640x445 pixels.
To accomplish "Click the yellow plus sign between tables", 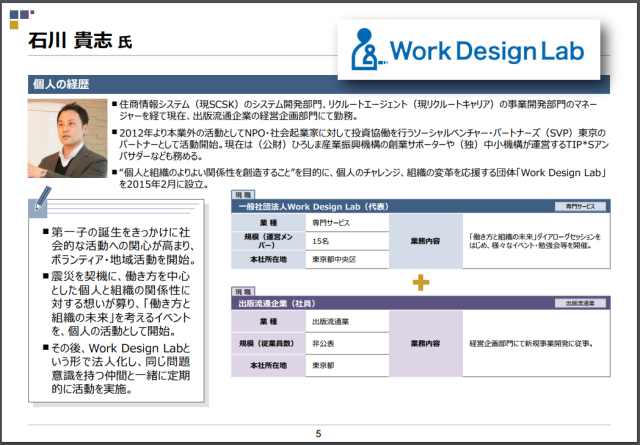I will click(421, 283).
